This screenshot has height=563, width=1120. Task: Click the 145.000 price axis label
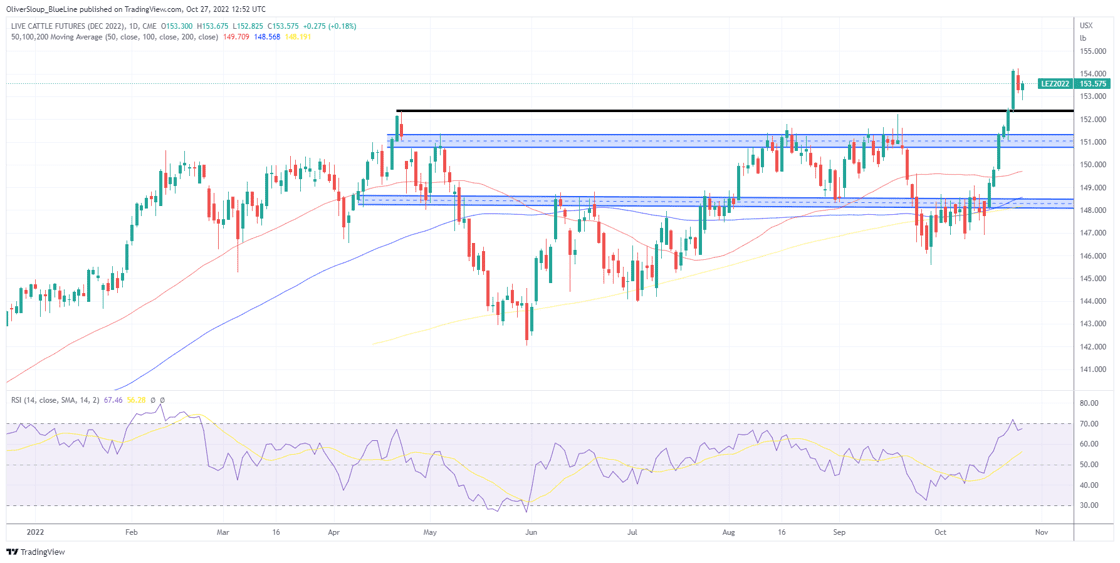tap(1093, 279)
